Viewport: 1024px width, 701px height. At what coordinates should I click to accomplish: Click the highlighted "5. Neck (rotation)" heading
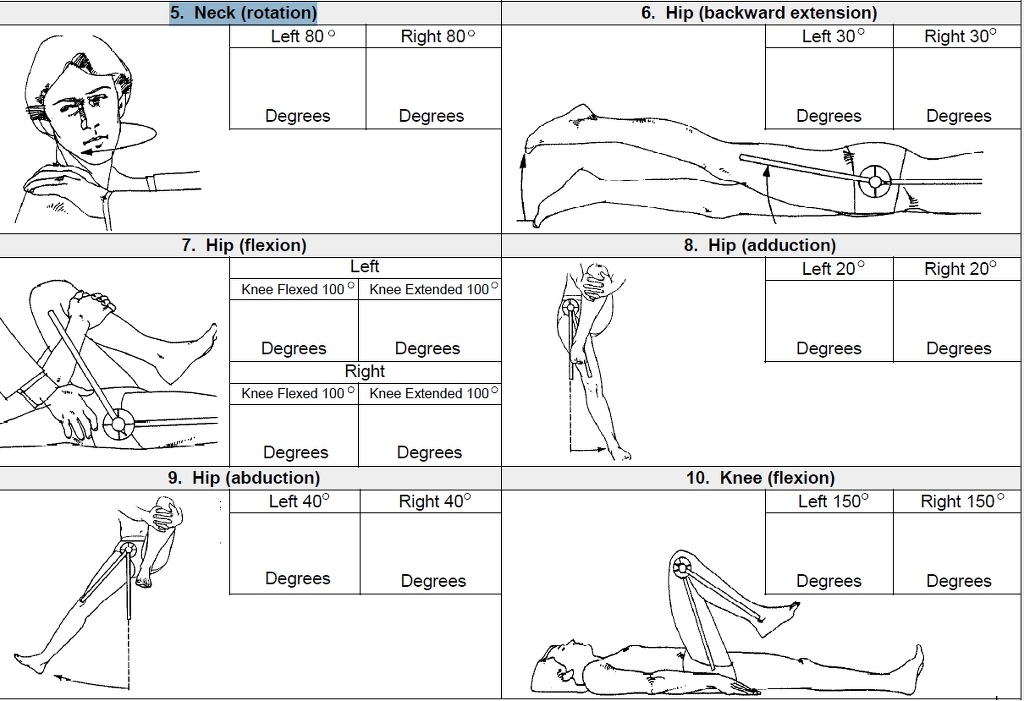[x=243, y=13]
